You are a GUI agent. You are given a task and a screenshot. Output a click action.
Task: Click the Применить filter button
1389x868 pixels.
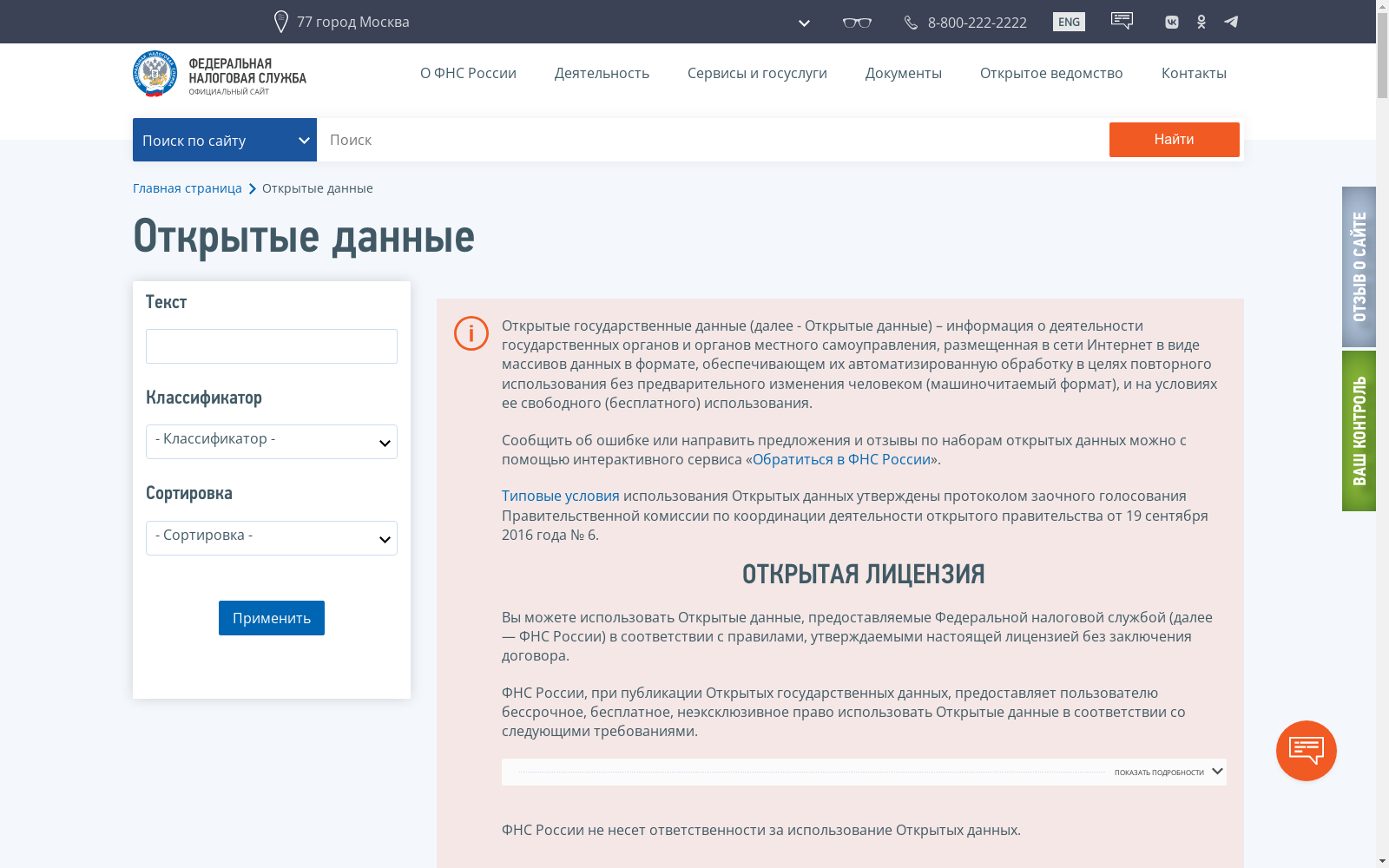point(272,618)
